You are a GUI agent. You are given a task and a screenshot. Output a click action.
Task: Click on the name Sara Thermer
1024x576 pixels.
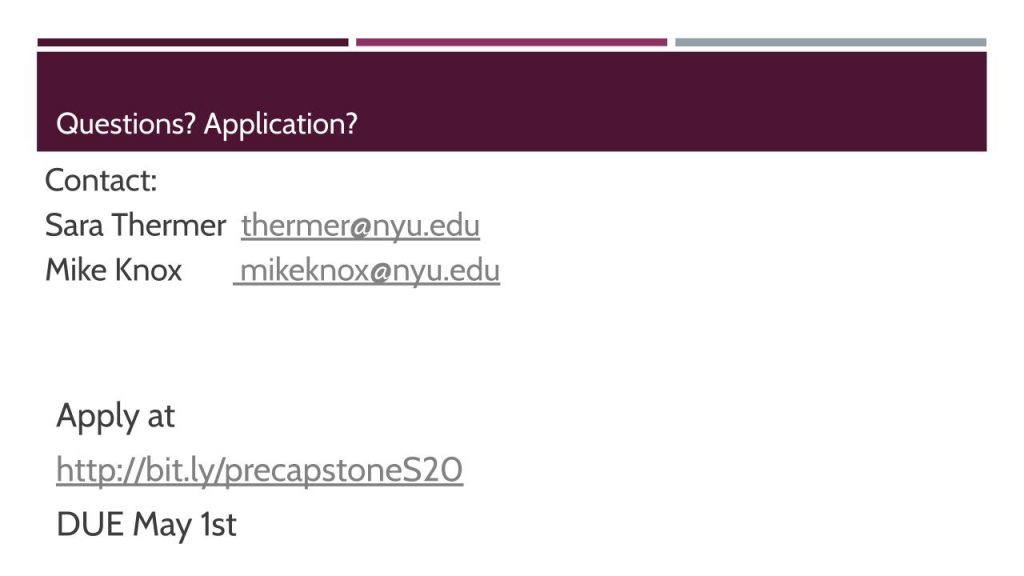[x=135, y=226]
